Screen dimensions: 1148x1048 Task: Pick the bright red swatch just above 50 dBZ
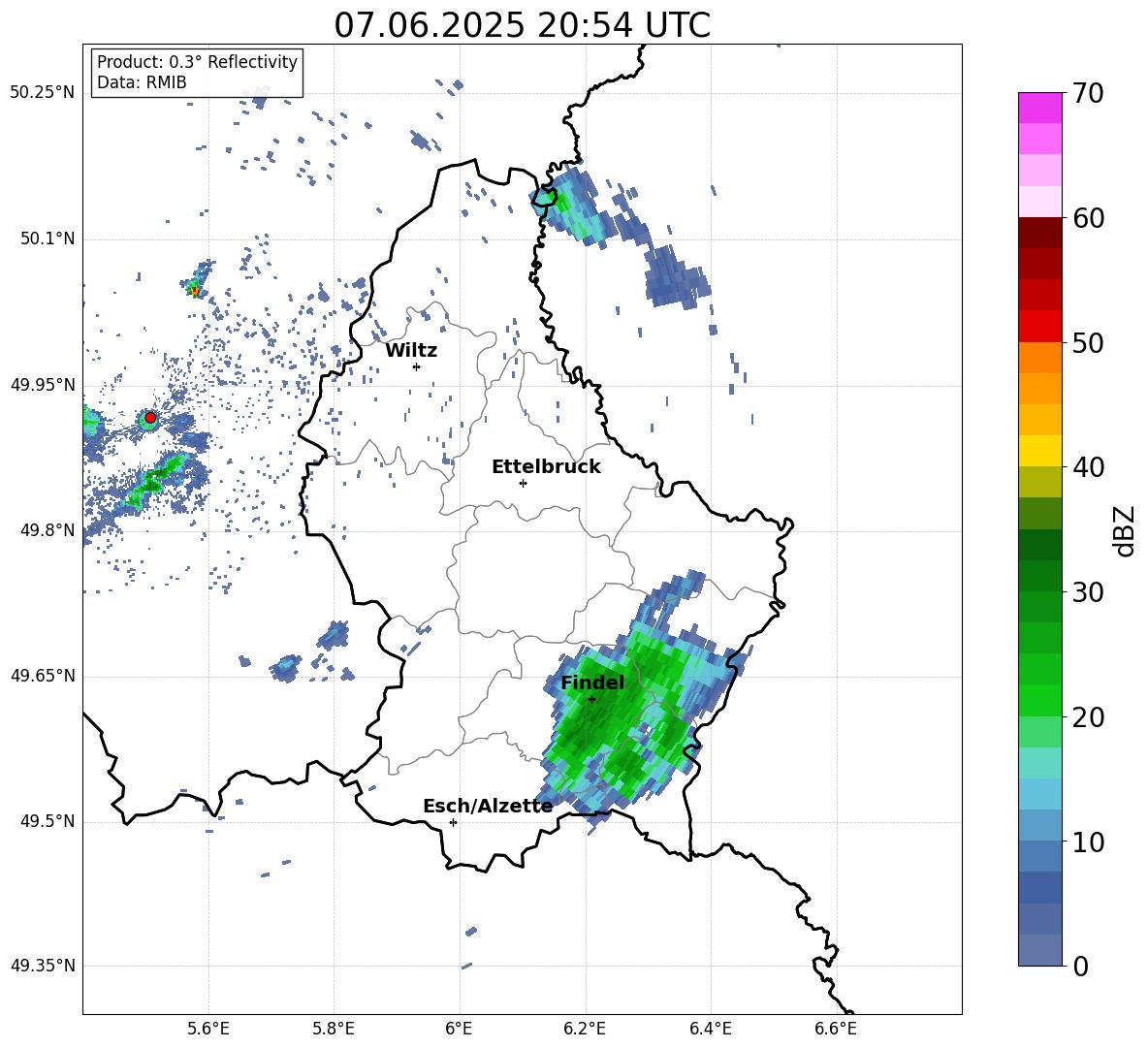1039,327
